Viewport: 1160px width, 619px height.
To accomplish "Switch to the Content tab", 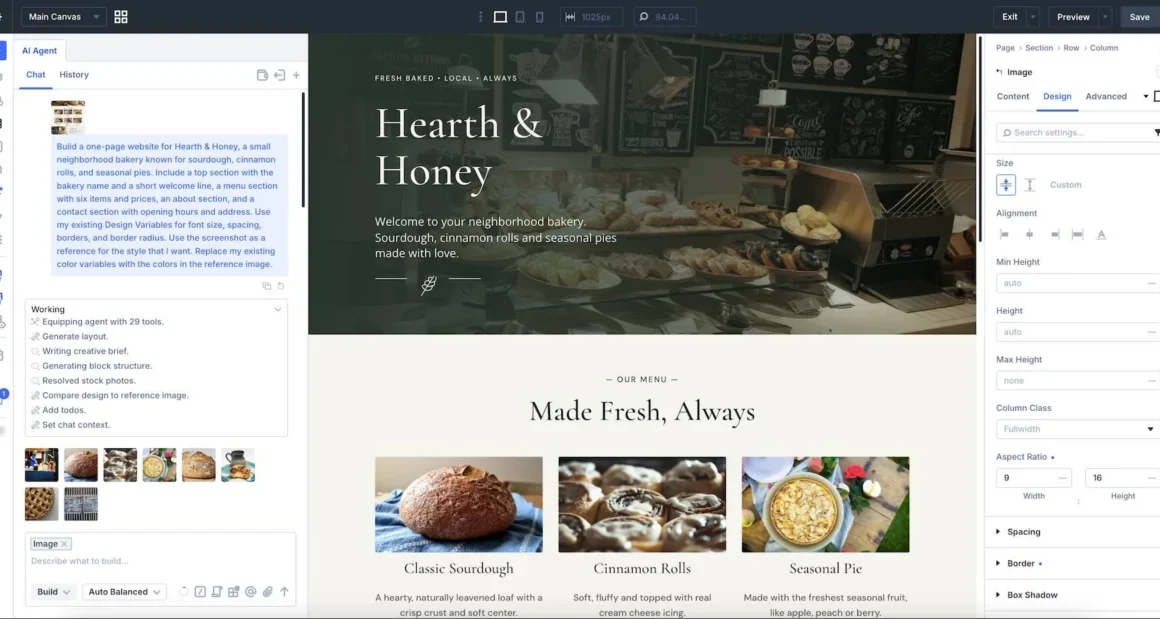I will coord(1013,97).
